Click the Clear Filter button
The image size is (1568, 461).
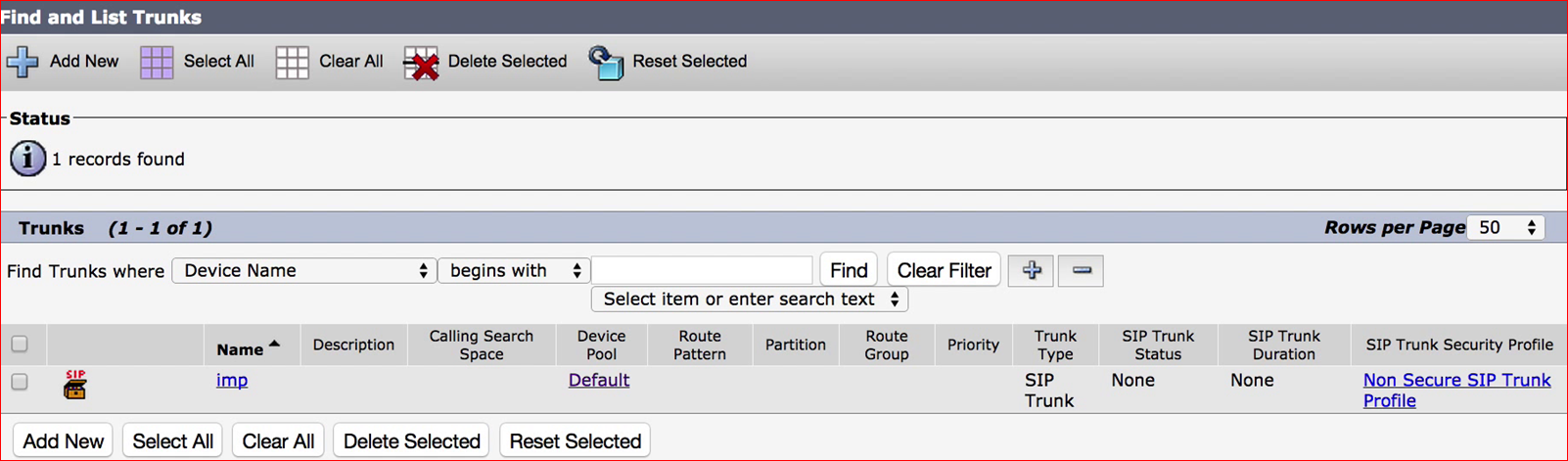coord(944,270)
